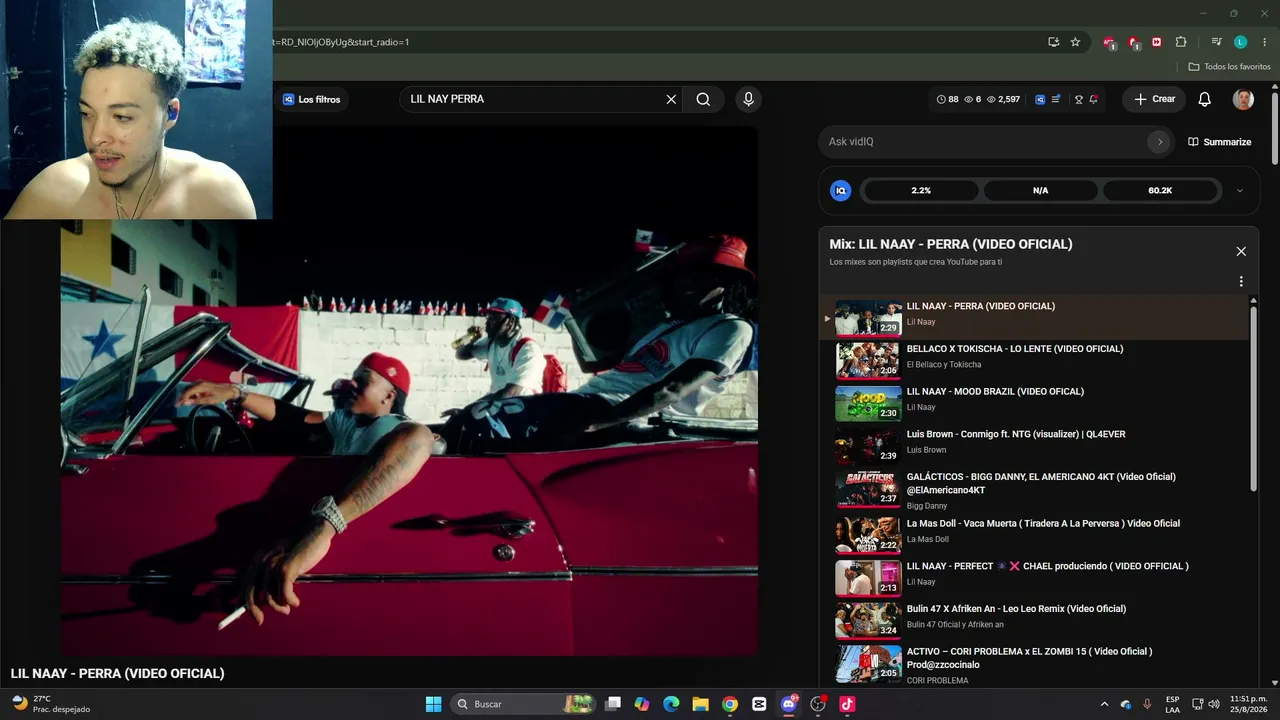Close the Mix playlist panel
The width and height of the screenshot is (1280, 720).
pos(1241,252)
